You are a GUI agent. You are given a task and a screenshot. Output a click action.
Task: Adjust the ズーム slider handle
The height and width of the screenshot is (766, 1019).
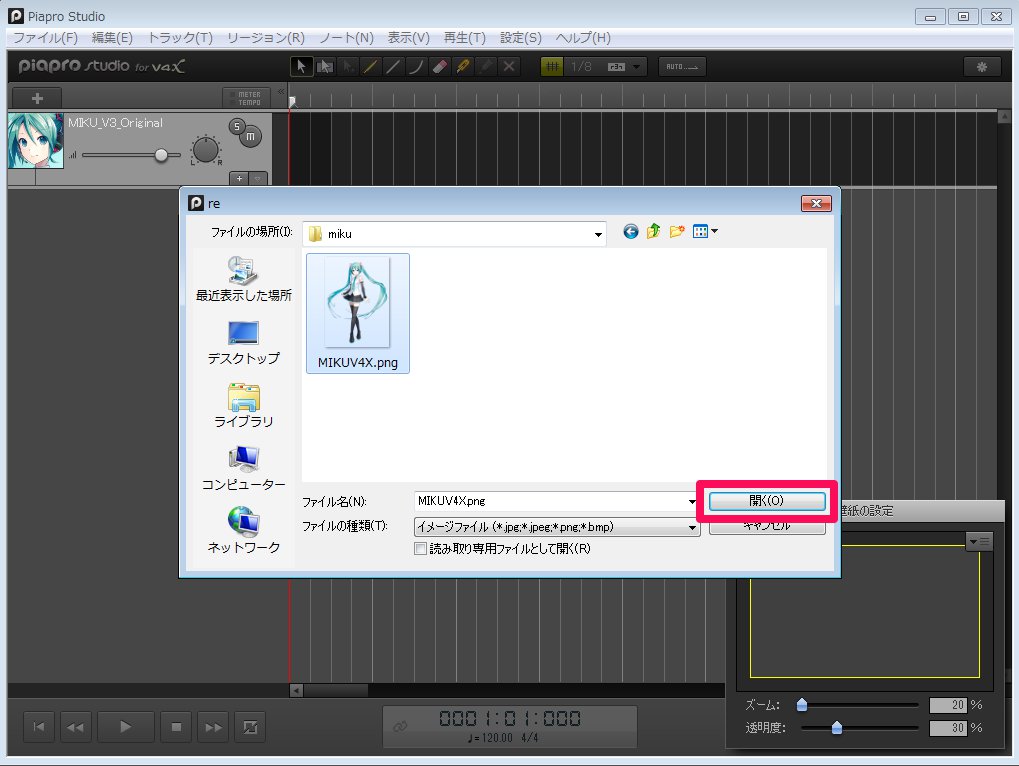click(802, 705)
